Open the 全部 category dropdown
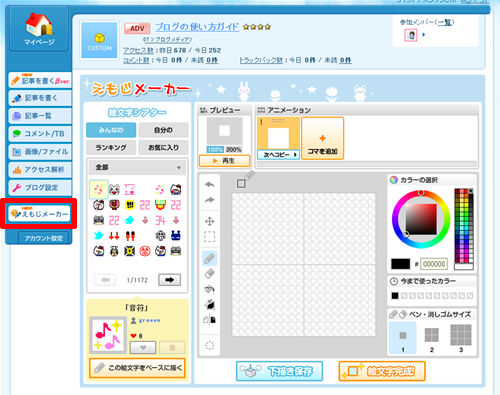Image resolution: width=500 pixels, height=395 pixels. tap(138, 167)
